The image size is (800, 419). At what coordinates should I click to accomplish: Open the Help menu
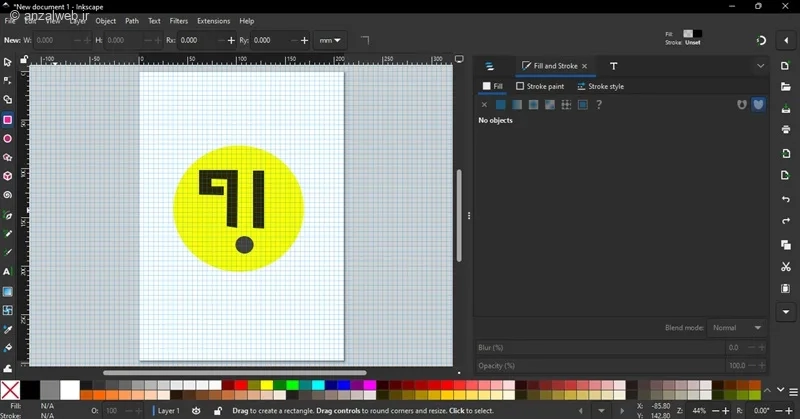coord(246,21)
